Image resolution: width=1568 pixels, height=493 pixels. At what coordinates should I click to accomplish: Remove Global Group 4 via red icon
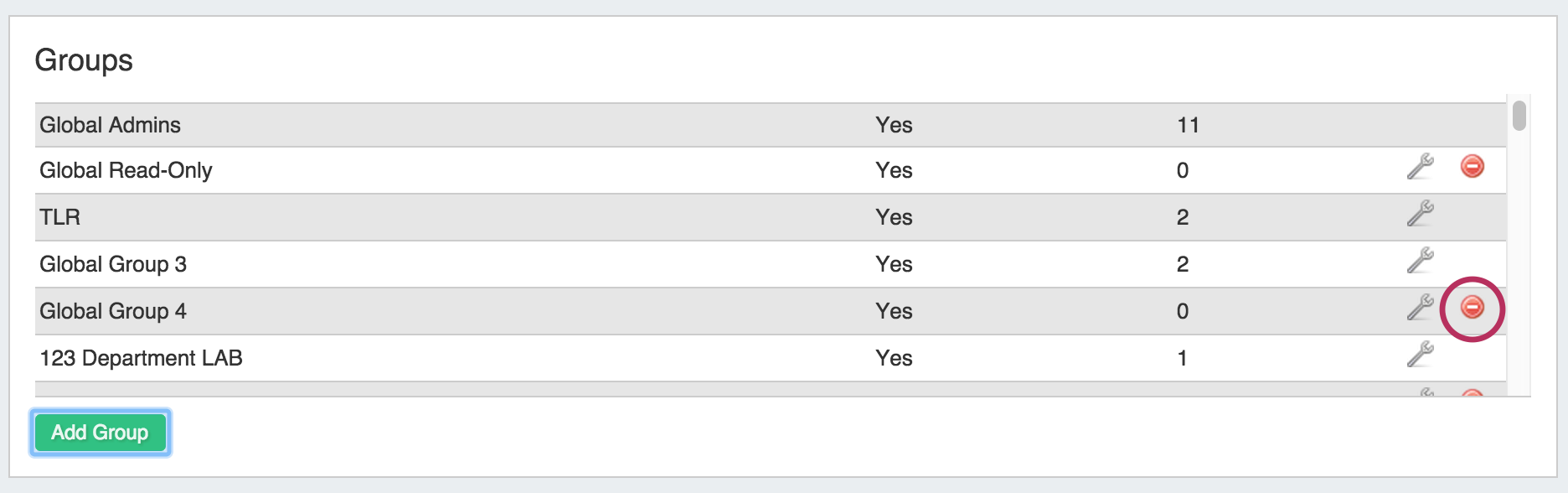(1472, 308)
